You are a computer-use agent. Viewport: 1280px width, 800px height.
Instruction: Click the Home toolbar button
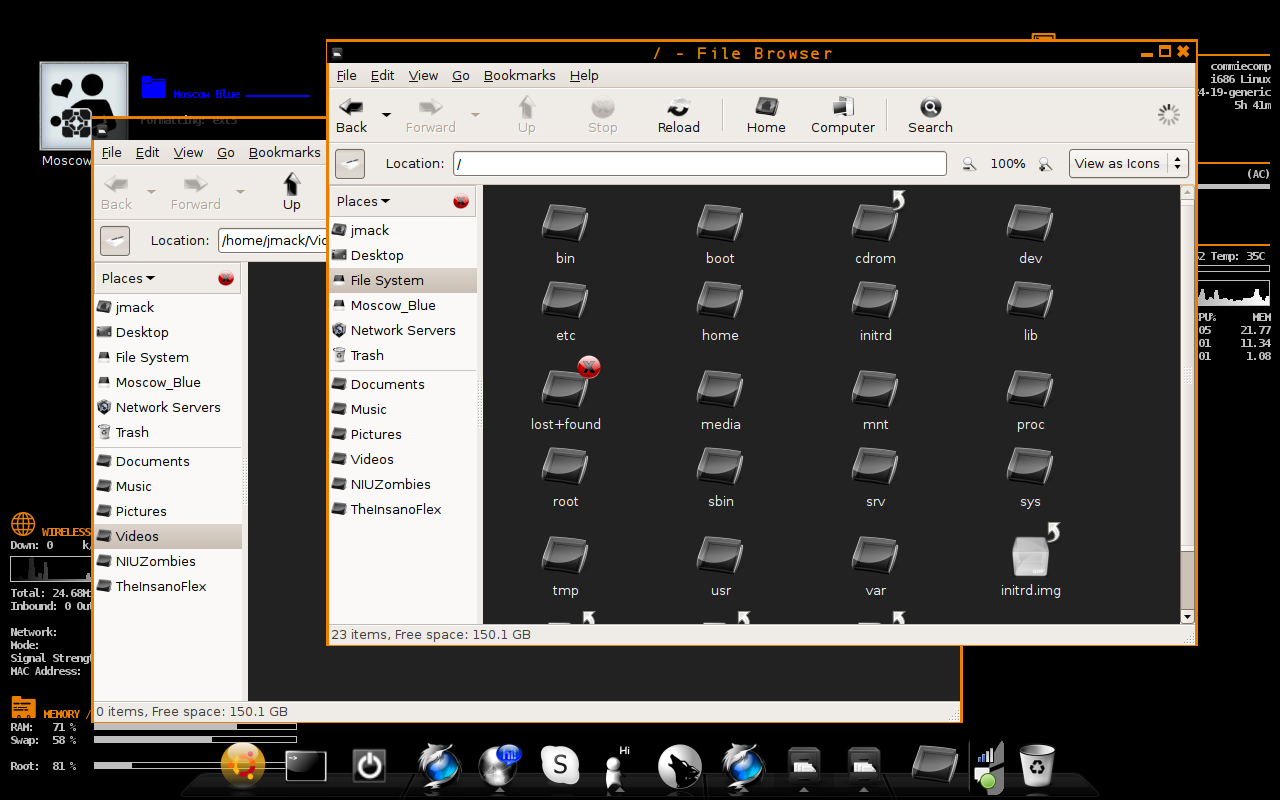766,115
